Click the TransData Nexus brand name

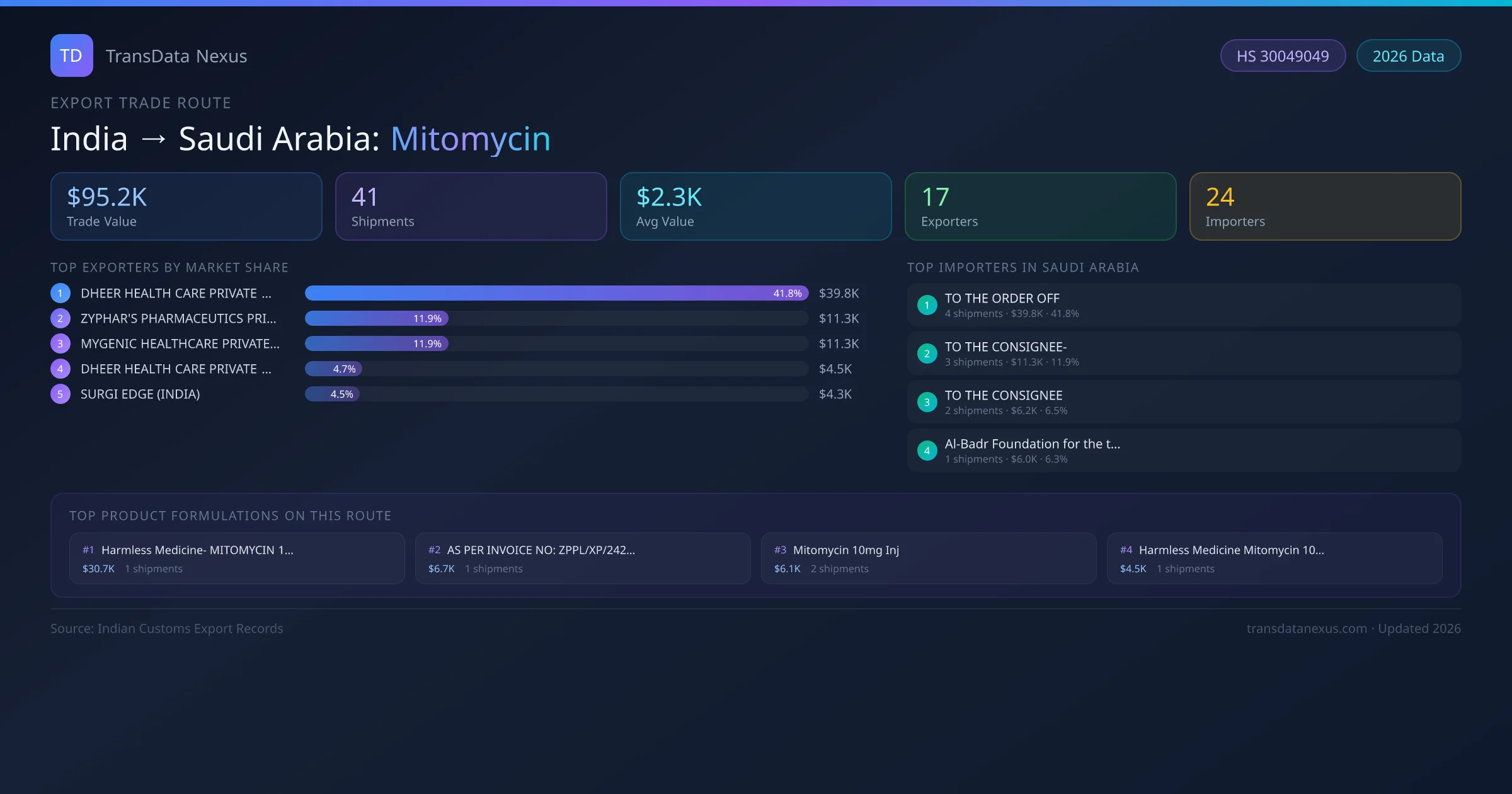[176, 56]
